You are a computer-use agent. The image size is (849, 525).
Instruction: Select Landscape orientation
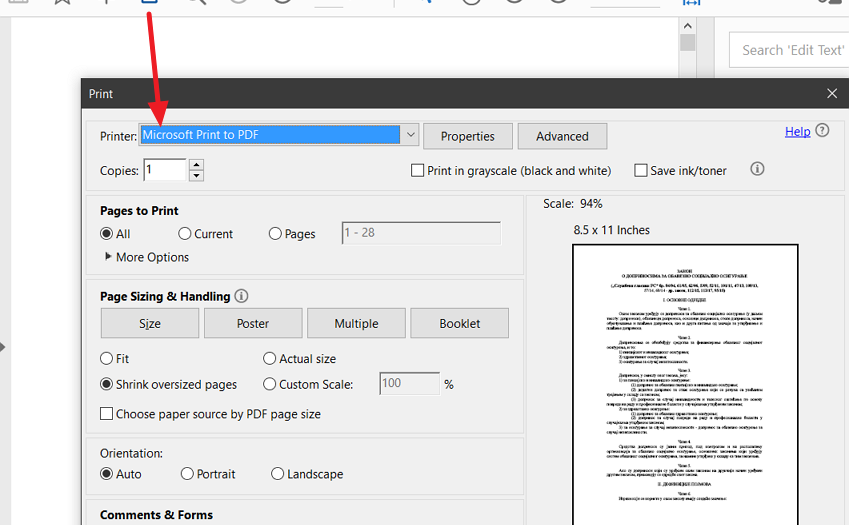277,474
